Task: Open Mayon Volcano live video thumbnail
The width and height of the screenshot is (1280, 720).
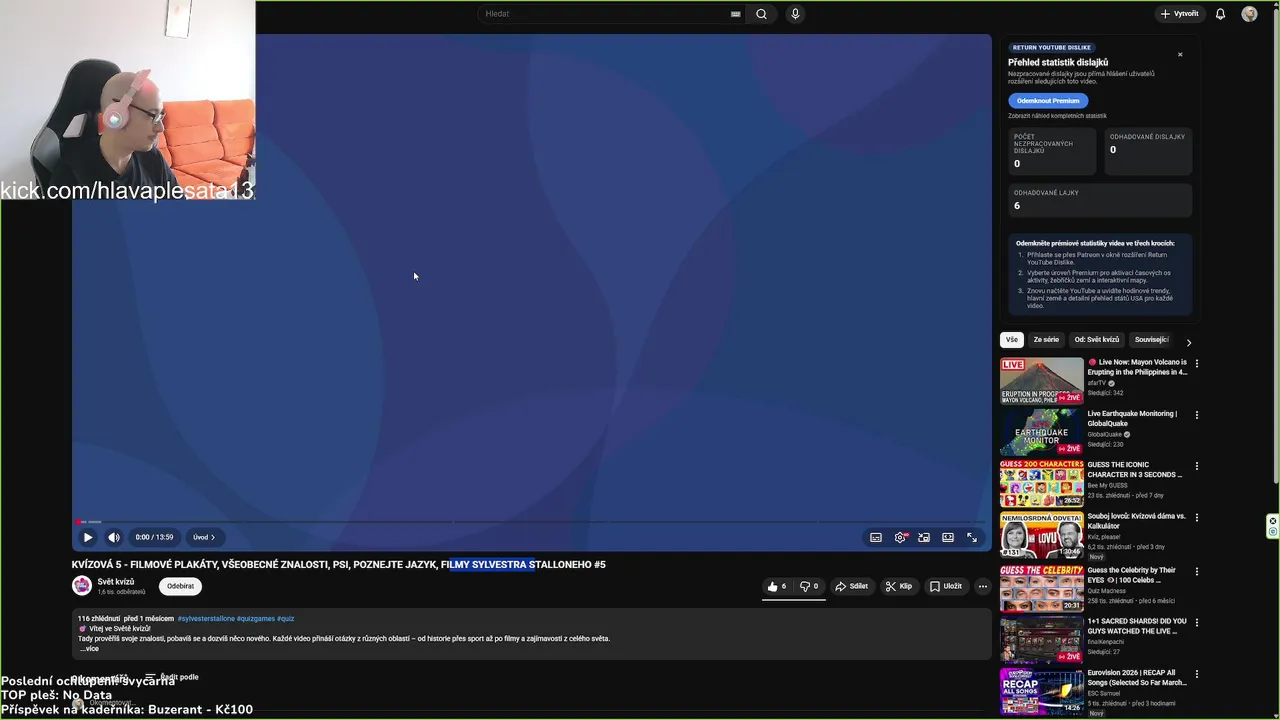Action: click(1041, 381)
